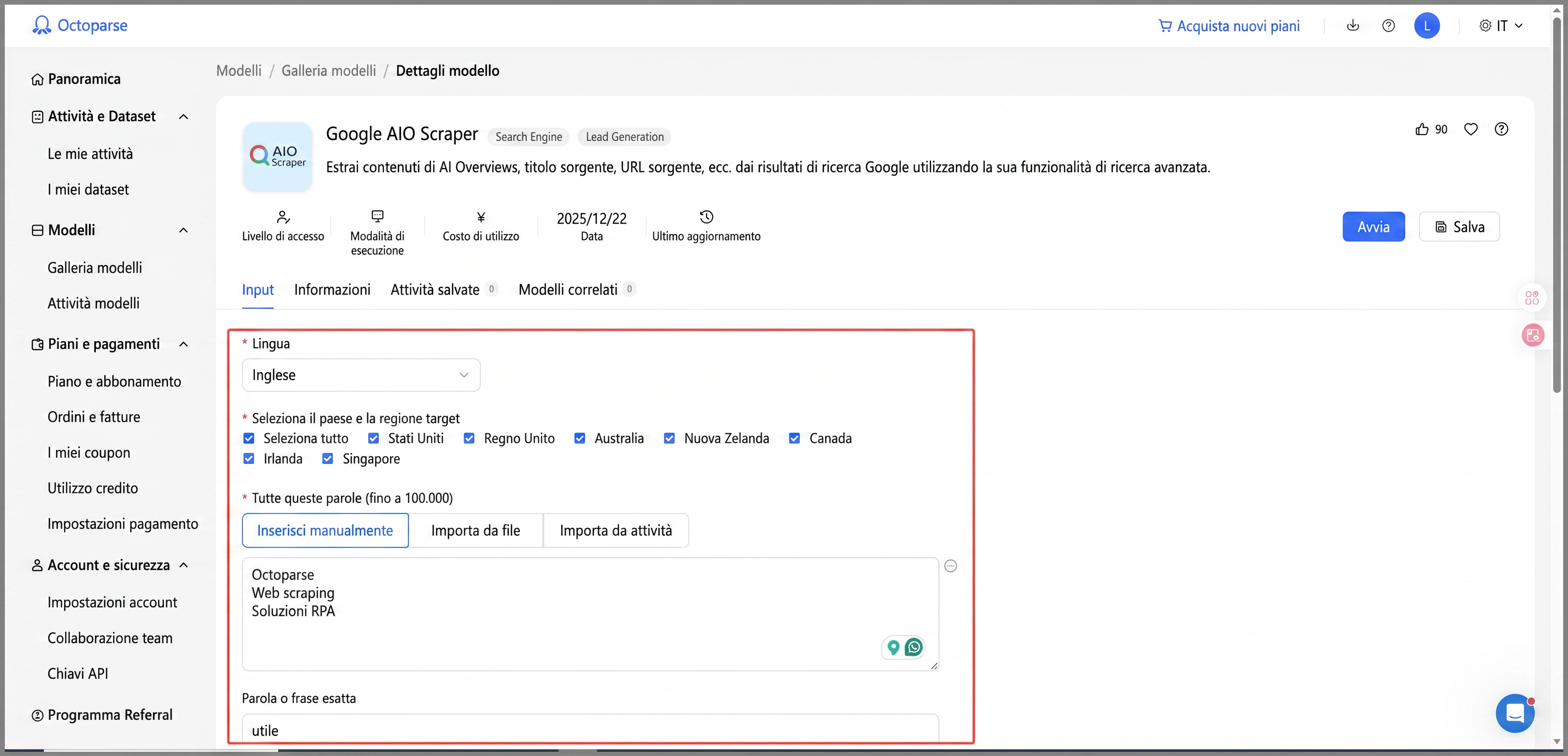Collapse Account e sicurezza section
The height and width of the screenshot is (756, 1568).
click(183, 565)
